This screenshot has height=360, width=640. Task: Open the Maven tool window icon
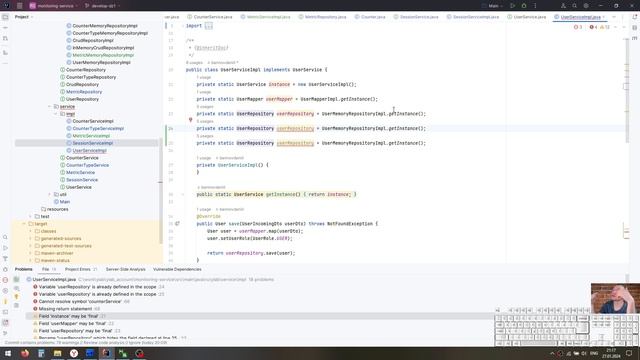pos(635,38)
